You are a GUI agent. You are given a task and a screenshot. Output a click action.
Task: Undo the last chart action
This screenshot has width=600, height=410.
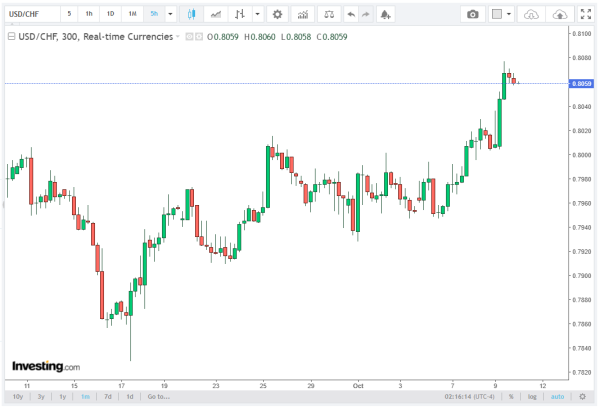coord(350,15)
